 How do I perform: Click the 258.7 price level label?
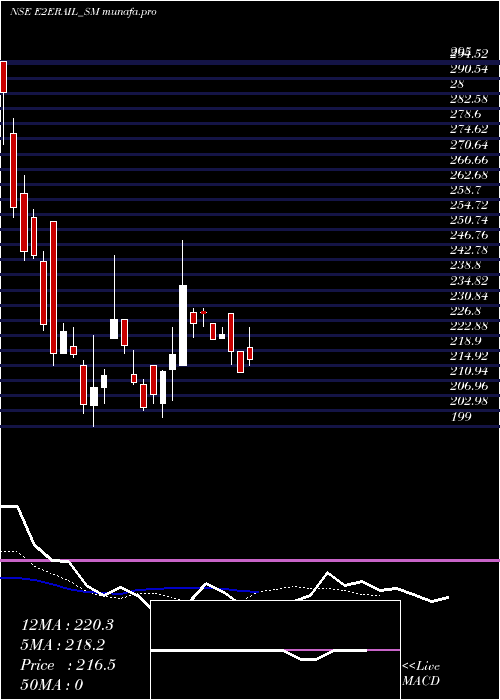(465, 190)
